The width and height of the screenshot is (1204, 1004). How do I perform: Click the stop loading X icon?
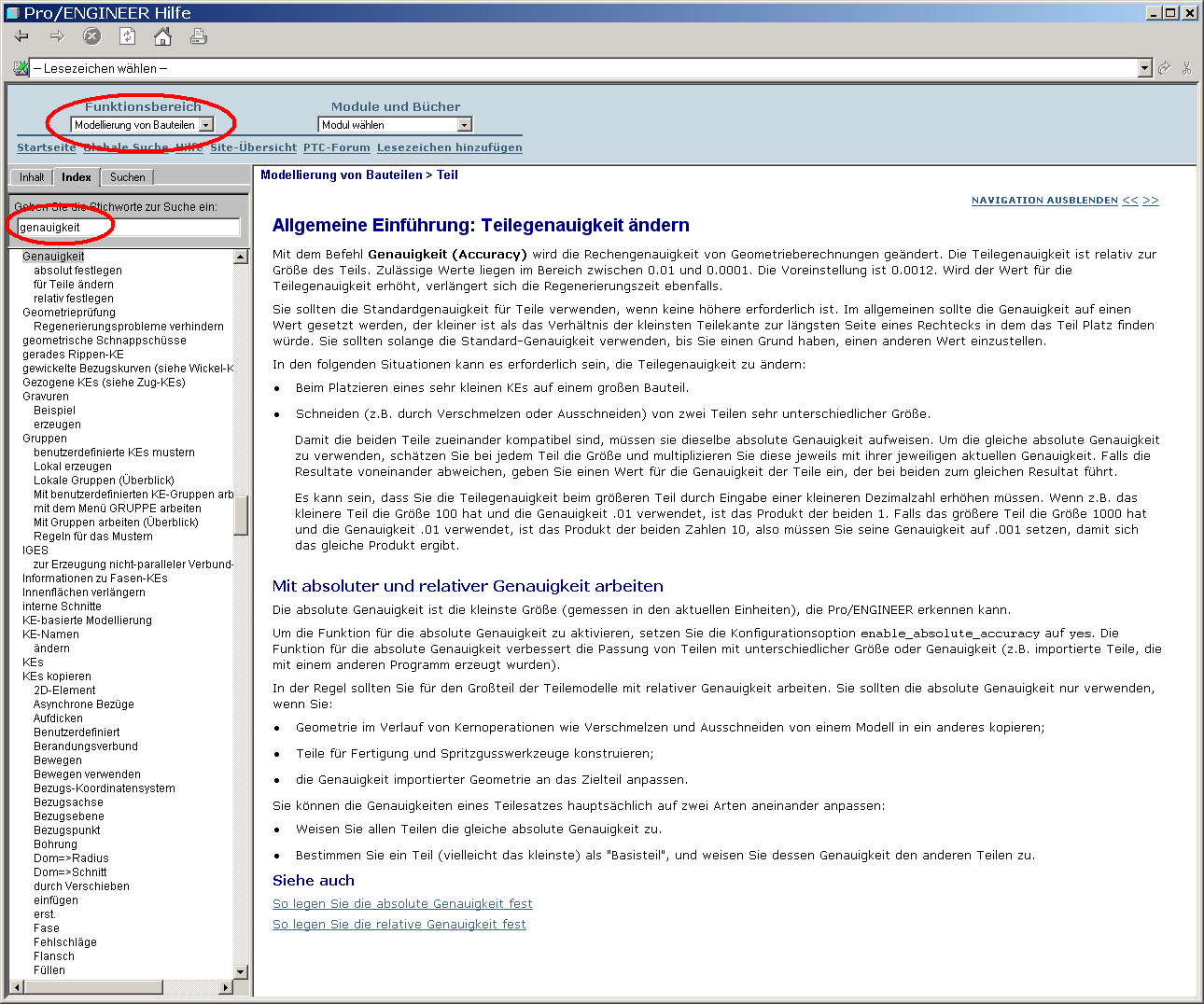(x=91, y=36)
